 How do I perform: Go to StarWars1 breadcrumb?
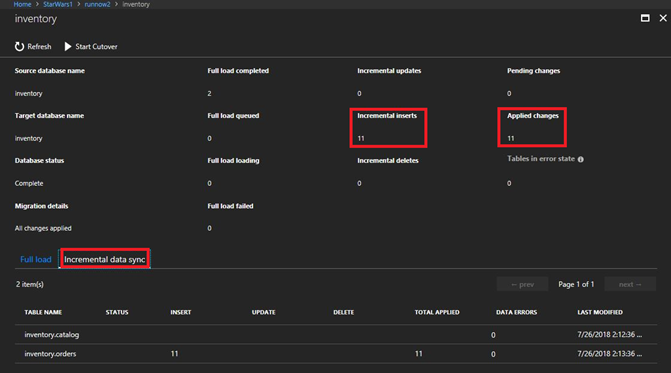pos(58,4)
